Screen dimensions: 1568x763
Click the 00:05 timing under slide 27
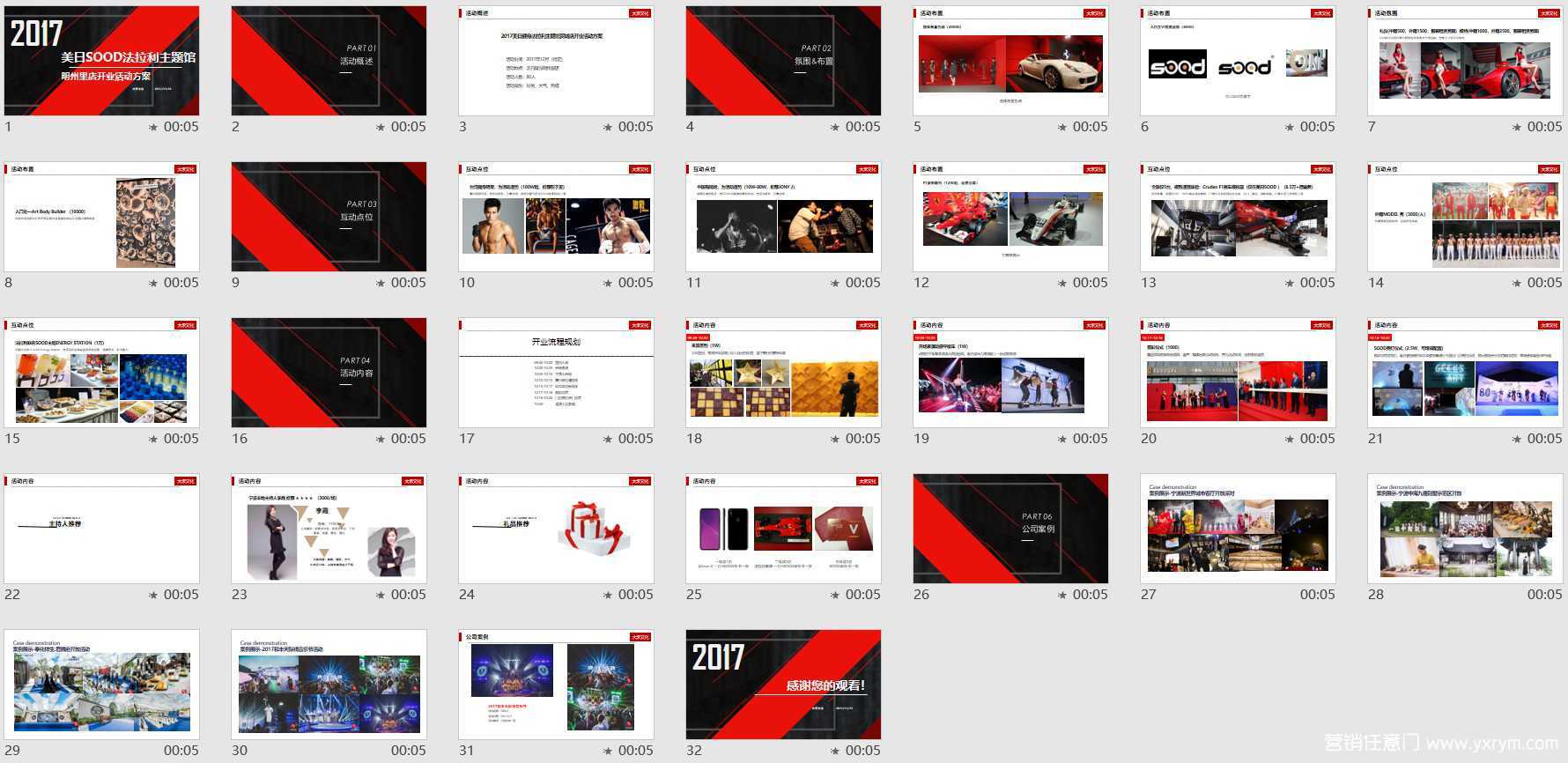point(1317,595)
